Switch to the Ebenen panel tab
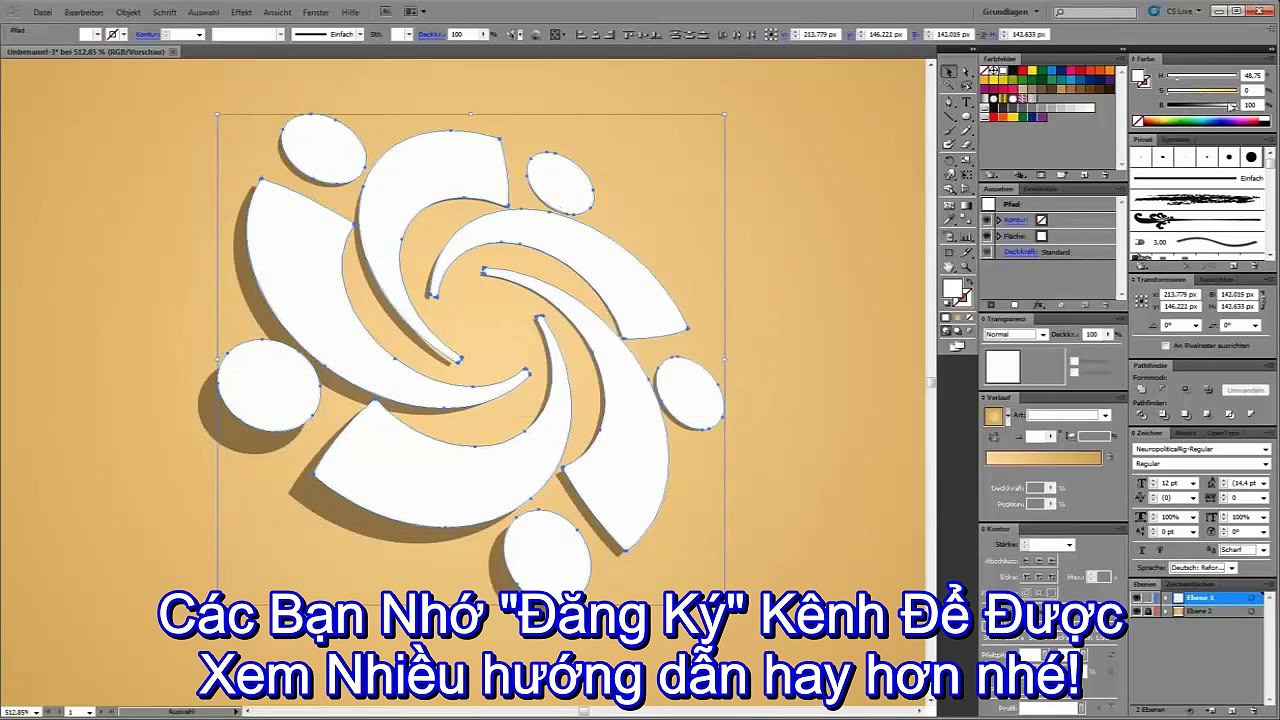The height and width of the screenshot is (720, 1280). [x=1146, y=584]
